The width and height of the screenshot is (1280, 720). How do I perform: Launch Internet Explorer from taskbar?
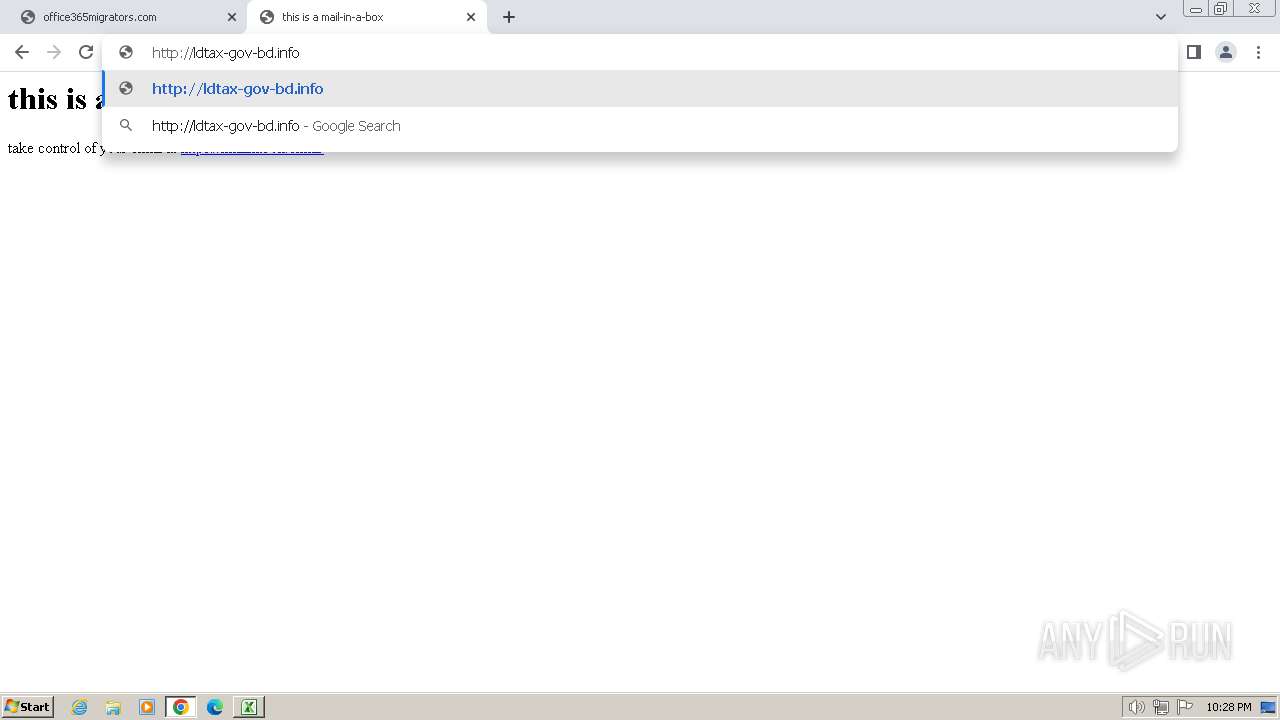(80, 707)
